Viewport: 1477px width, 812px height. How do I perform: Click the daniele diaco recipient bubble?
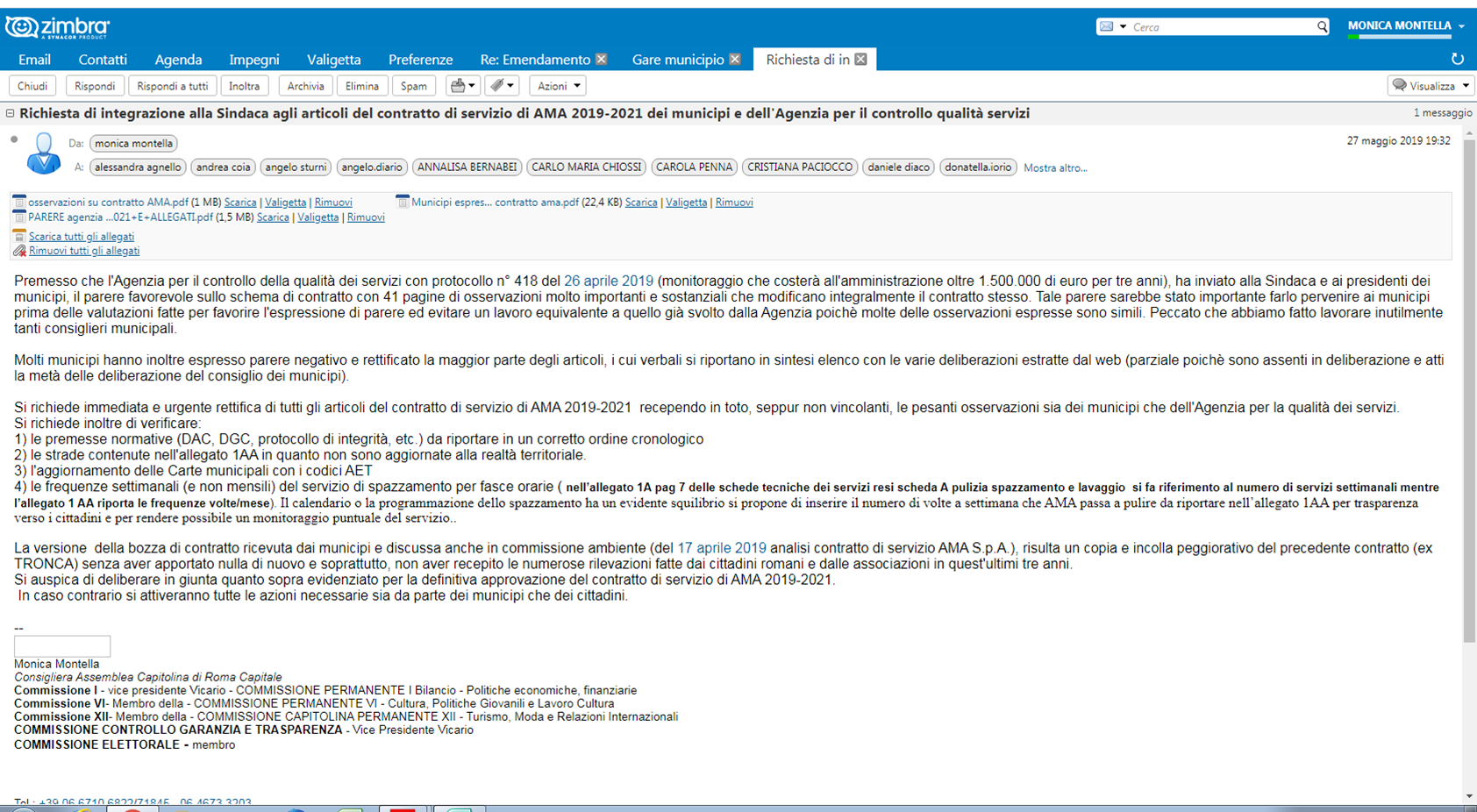[x=898, y=167]
